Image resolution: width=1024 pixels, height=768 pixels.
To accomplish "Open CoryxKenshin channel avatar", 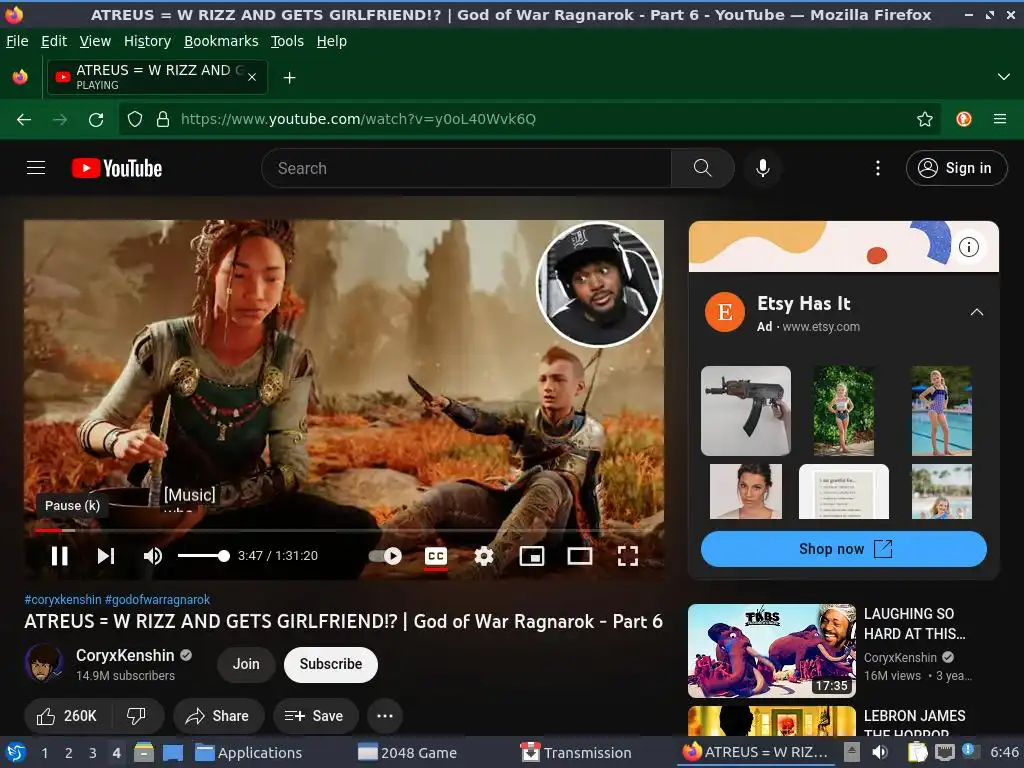I will [x=44, y=662].
